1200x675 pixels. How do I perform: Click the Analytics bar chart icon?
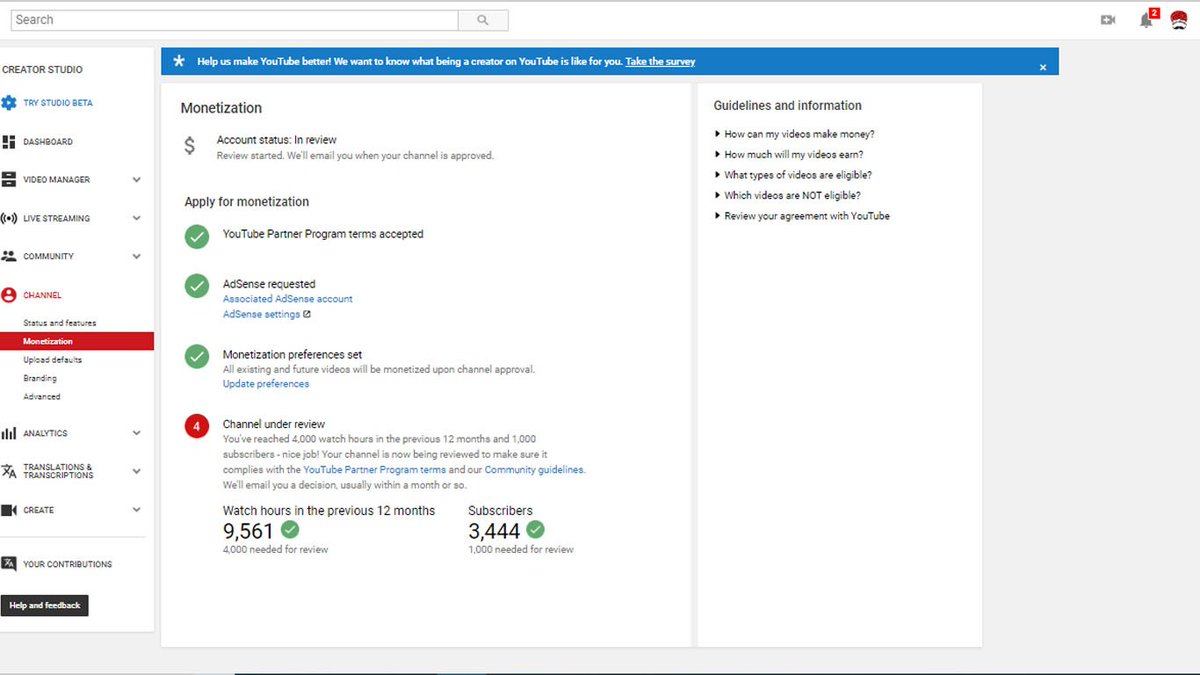(9, 433)
